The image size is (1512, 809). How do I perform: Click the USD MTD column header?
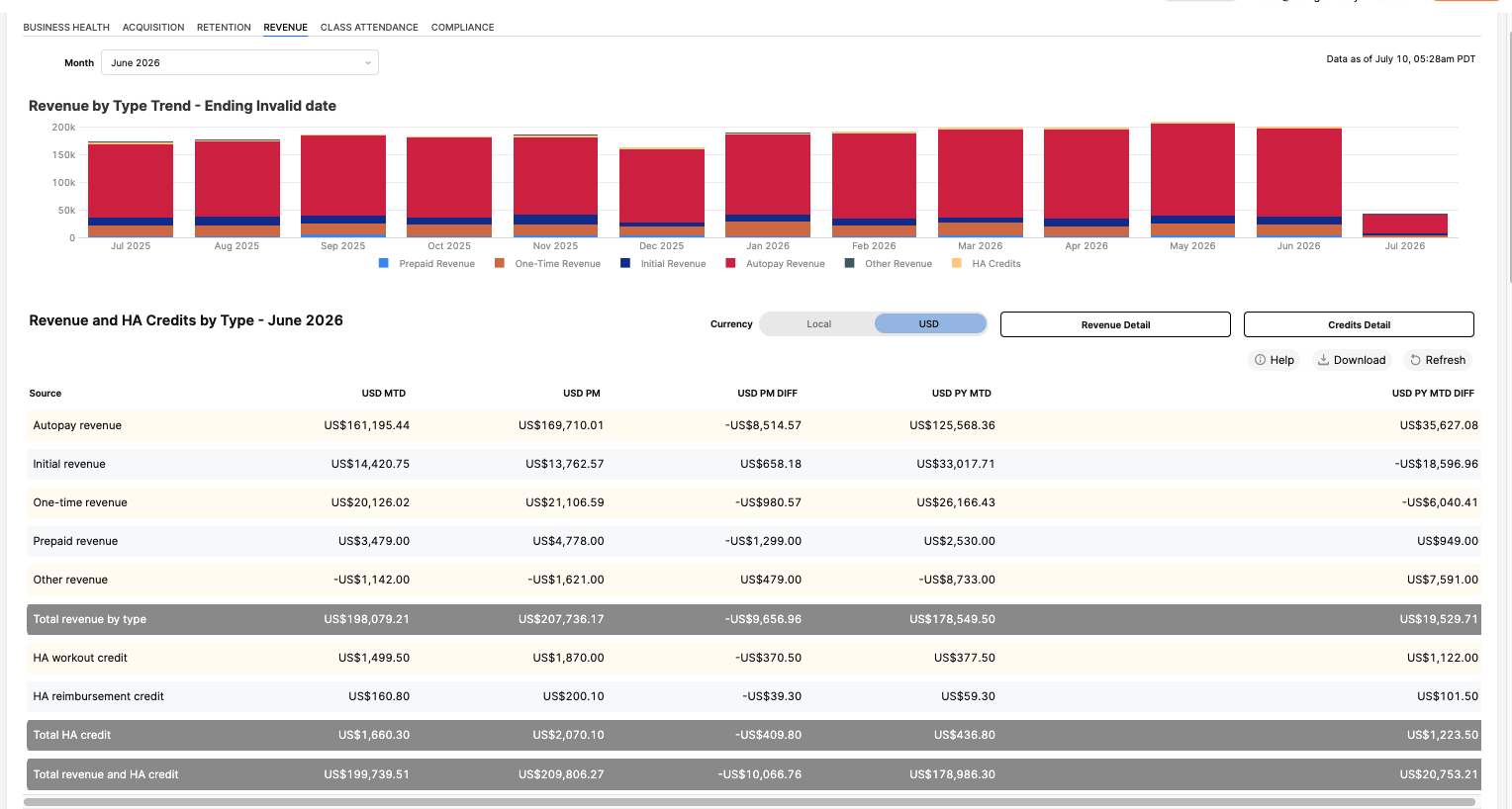pos(384,394)
